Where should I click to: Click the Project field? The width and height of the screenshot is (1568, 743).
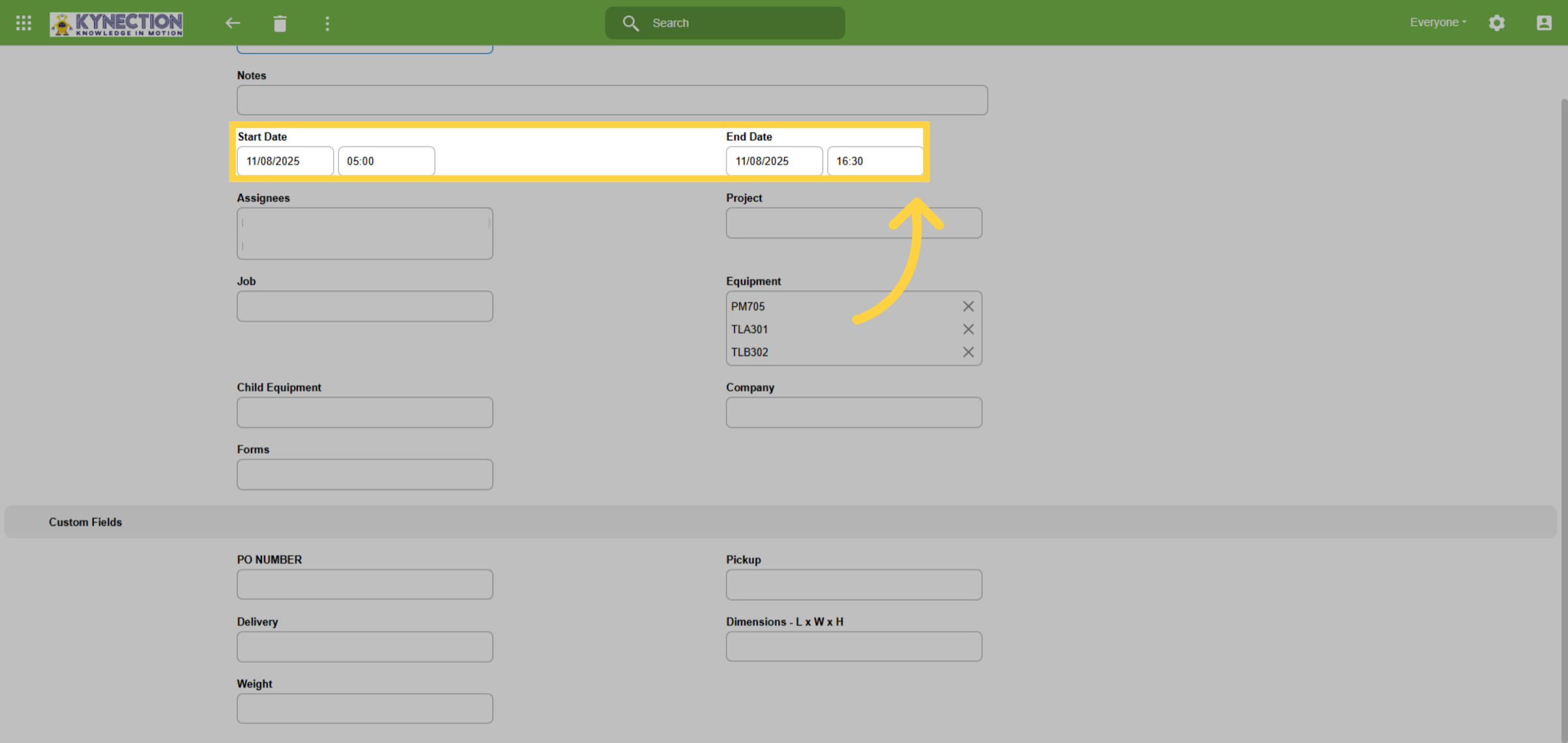[854, 223]
